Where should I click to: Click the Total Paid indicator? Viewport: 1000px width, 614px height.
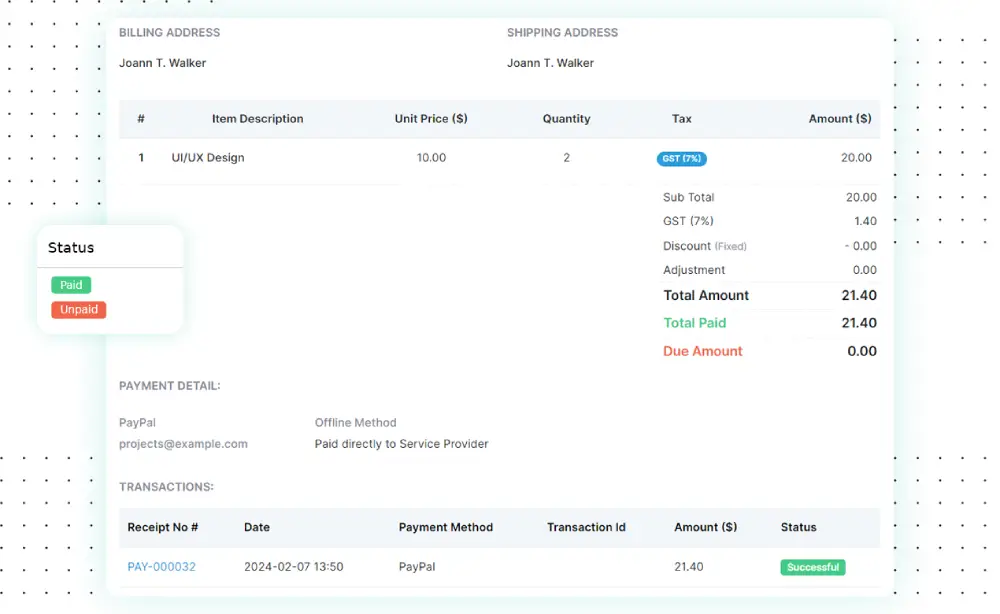[695, 323]
